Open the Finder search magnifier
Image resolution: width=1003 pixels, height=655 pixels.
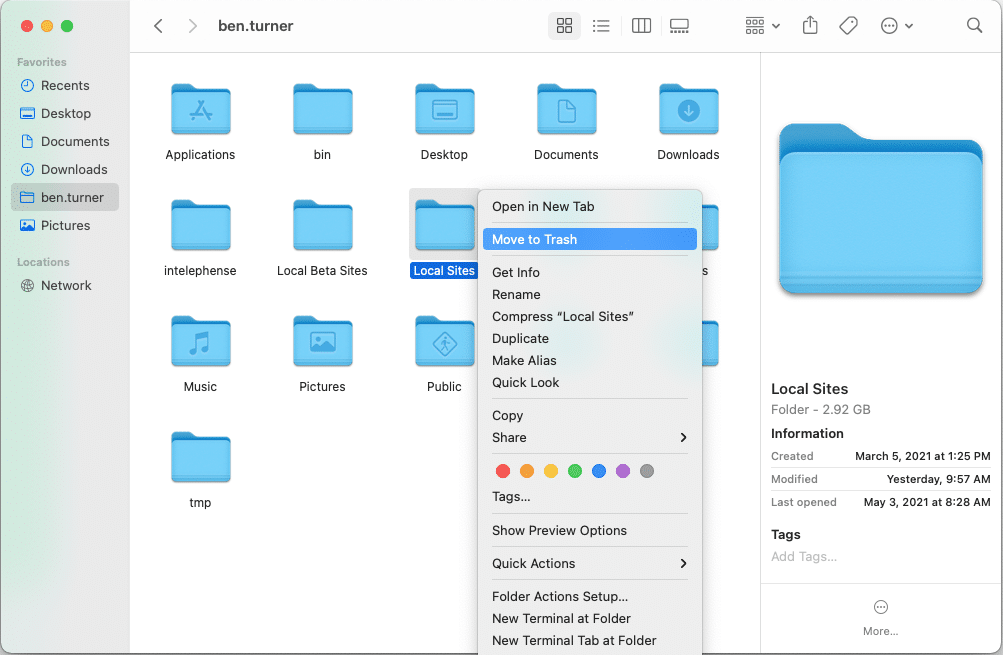[x=974, y=26]
